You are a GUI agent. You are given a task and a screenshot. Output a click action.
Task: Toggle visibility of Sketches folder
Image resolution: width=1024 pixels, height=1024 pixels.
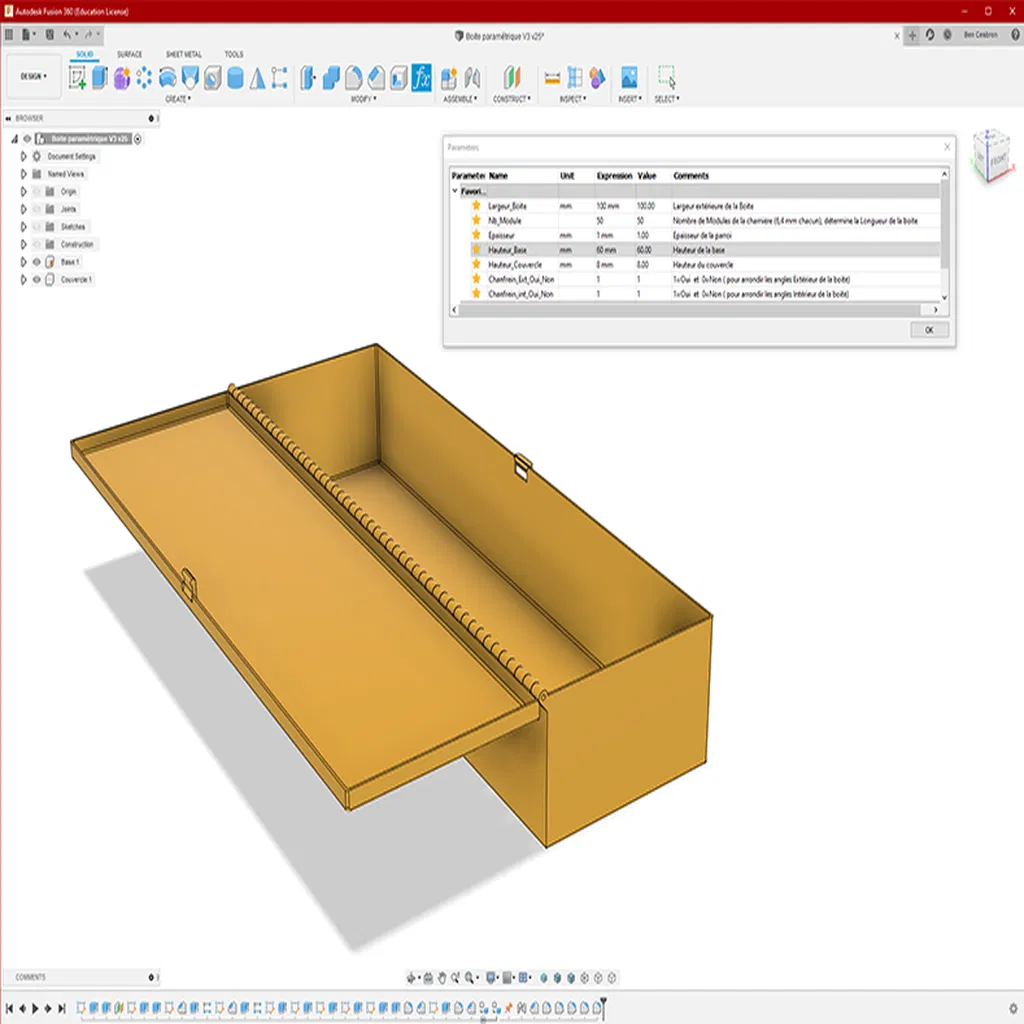37,227
